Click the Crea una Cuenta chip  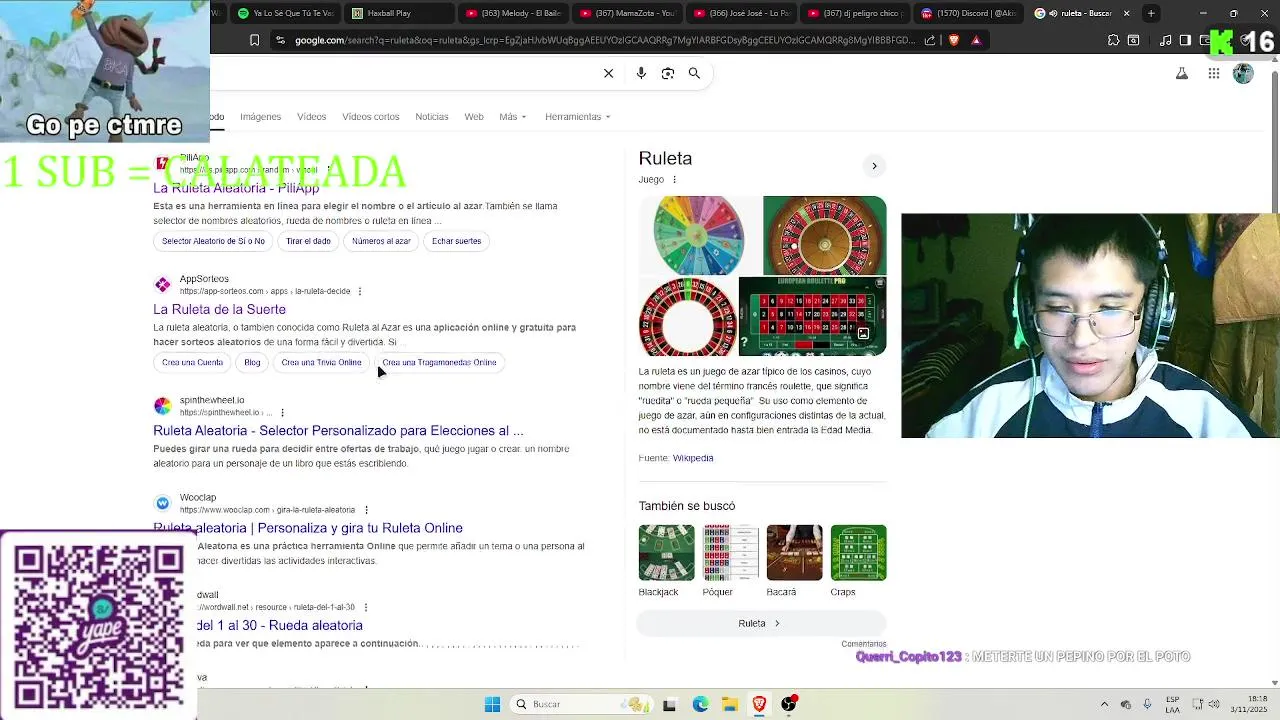pyautogui.click(x=192, y=362)
